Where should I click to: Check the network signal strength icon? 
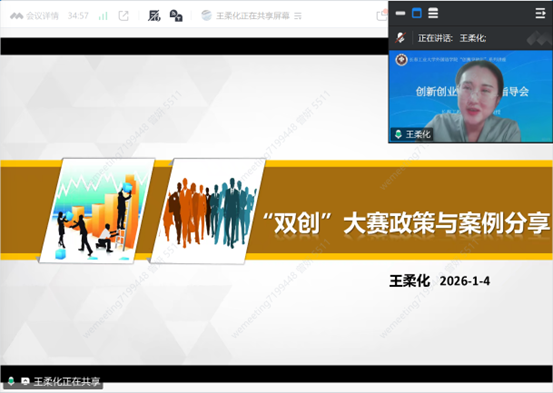pyautogui.click(x=103, y=16)
